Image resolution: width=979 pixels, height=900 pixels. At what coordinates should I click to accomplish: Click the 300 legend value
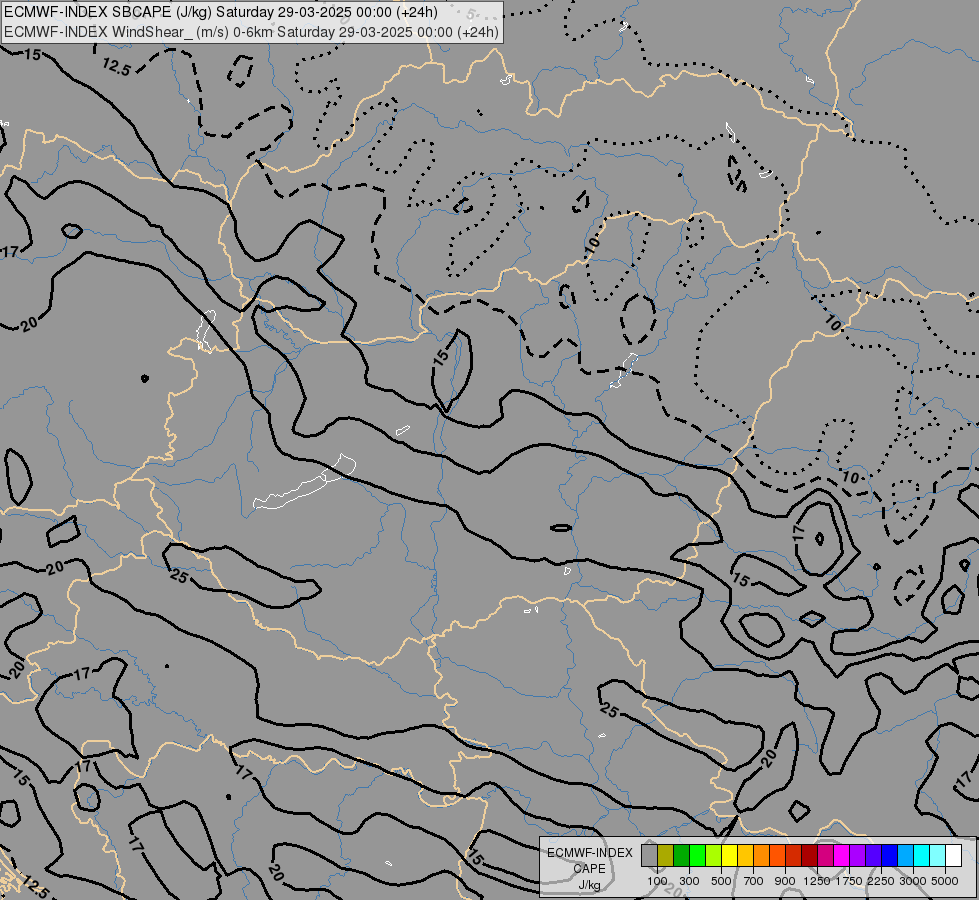pos(689,881)
